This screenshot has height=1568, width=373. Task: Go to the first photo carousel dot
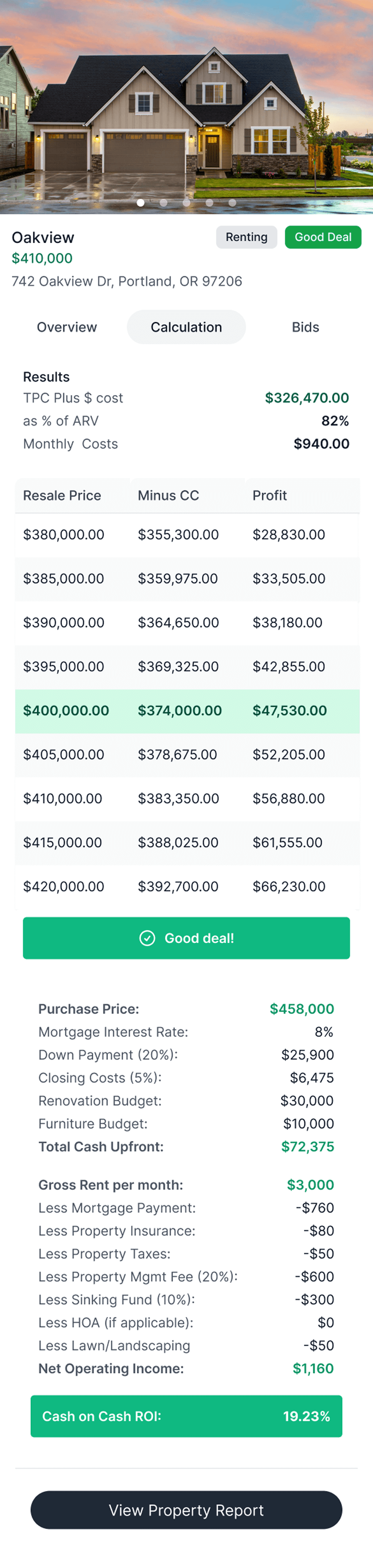141,203
